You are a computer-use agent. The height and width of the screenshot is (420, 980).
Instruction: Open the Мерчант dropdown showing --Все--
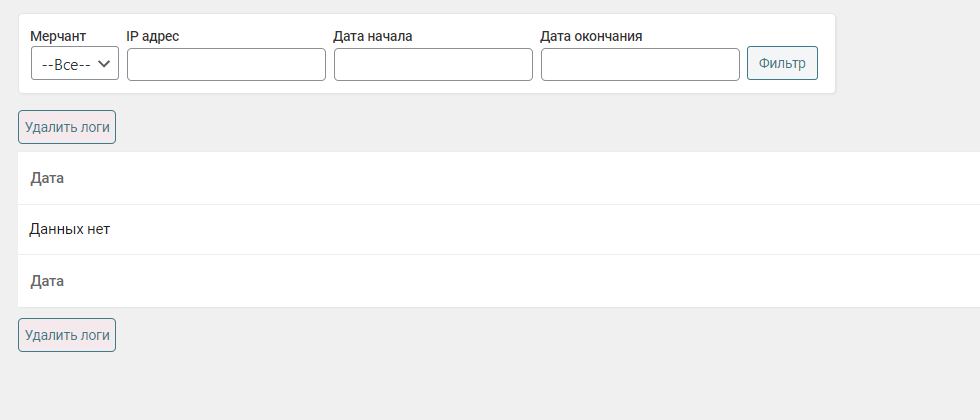(x=75, y=64)
